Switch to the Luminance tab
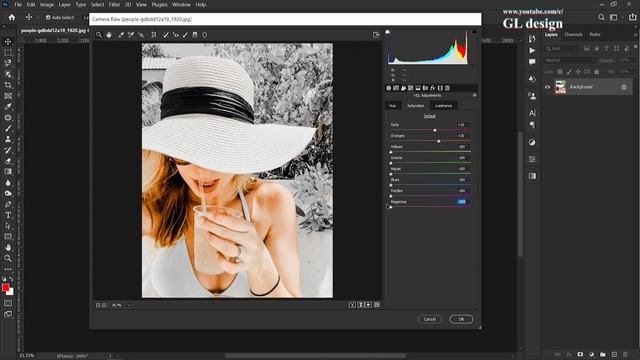Image resolution: width=640 pixels, height=360 pixels. (x=443, y=106)
